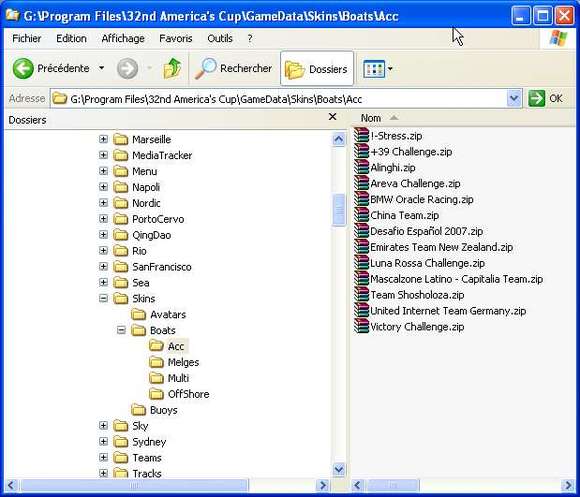Click the grey forward arrow button
580x497 pixels.
coord(127,68)
